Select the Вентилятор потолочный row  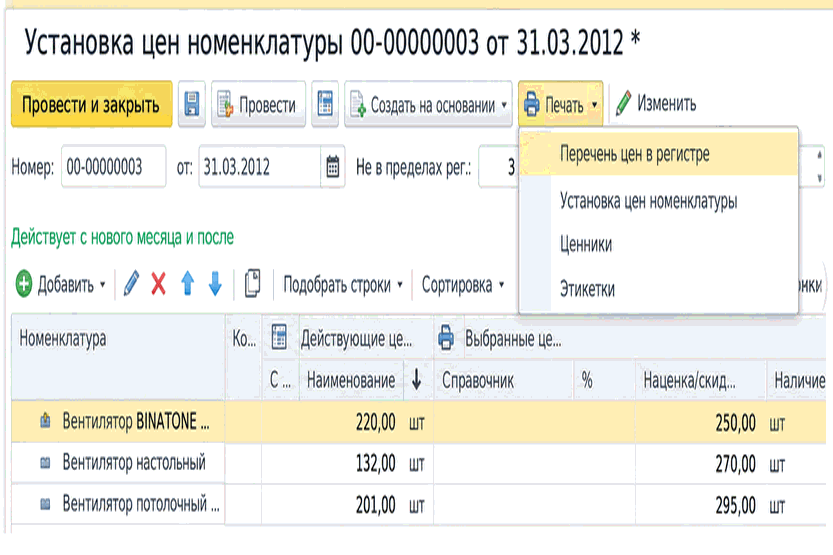click(419, 505)
